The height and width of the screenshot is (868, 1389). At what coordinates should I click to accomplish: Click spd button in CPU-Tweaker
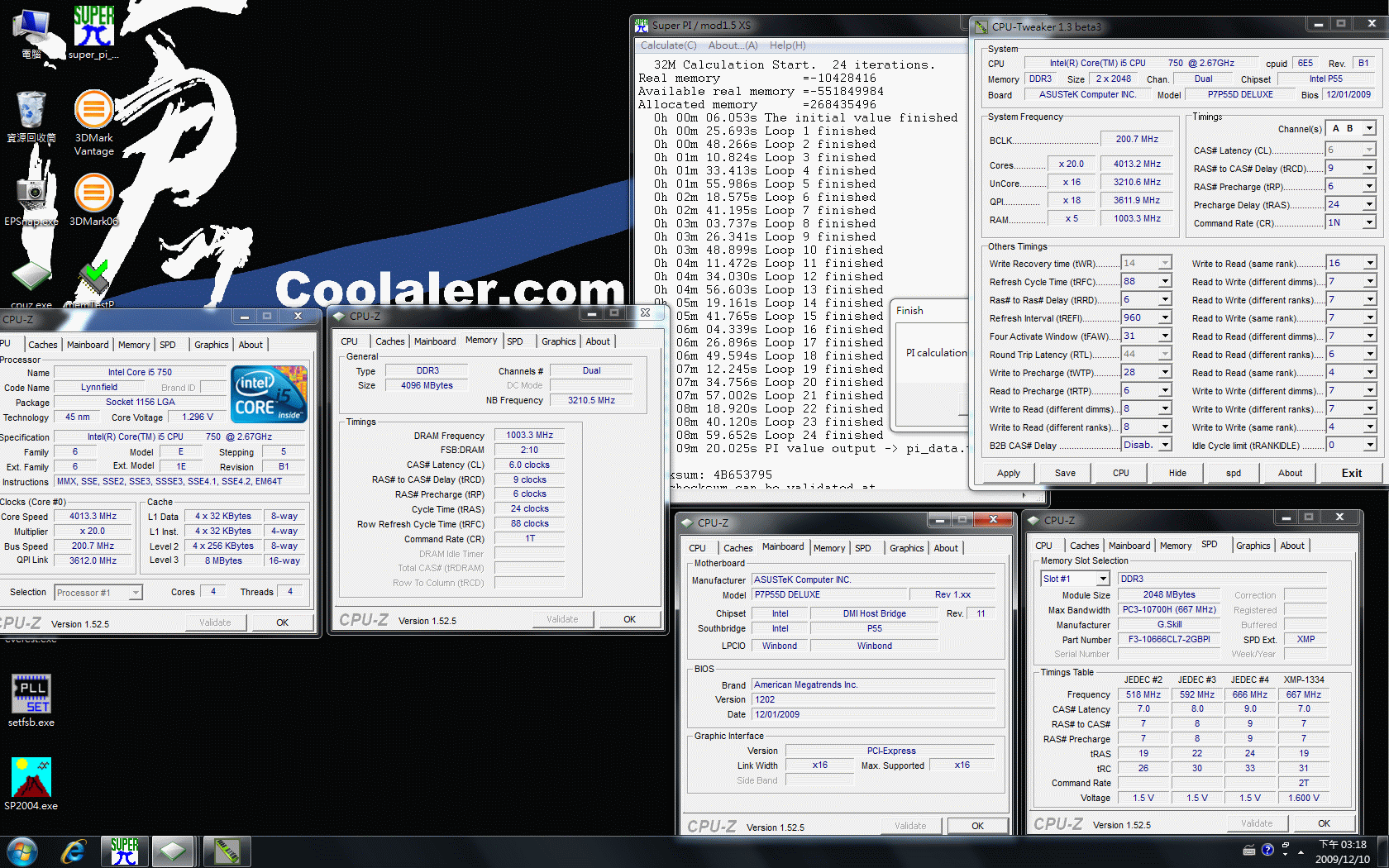click(x=1234, y=474)
